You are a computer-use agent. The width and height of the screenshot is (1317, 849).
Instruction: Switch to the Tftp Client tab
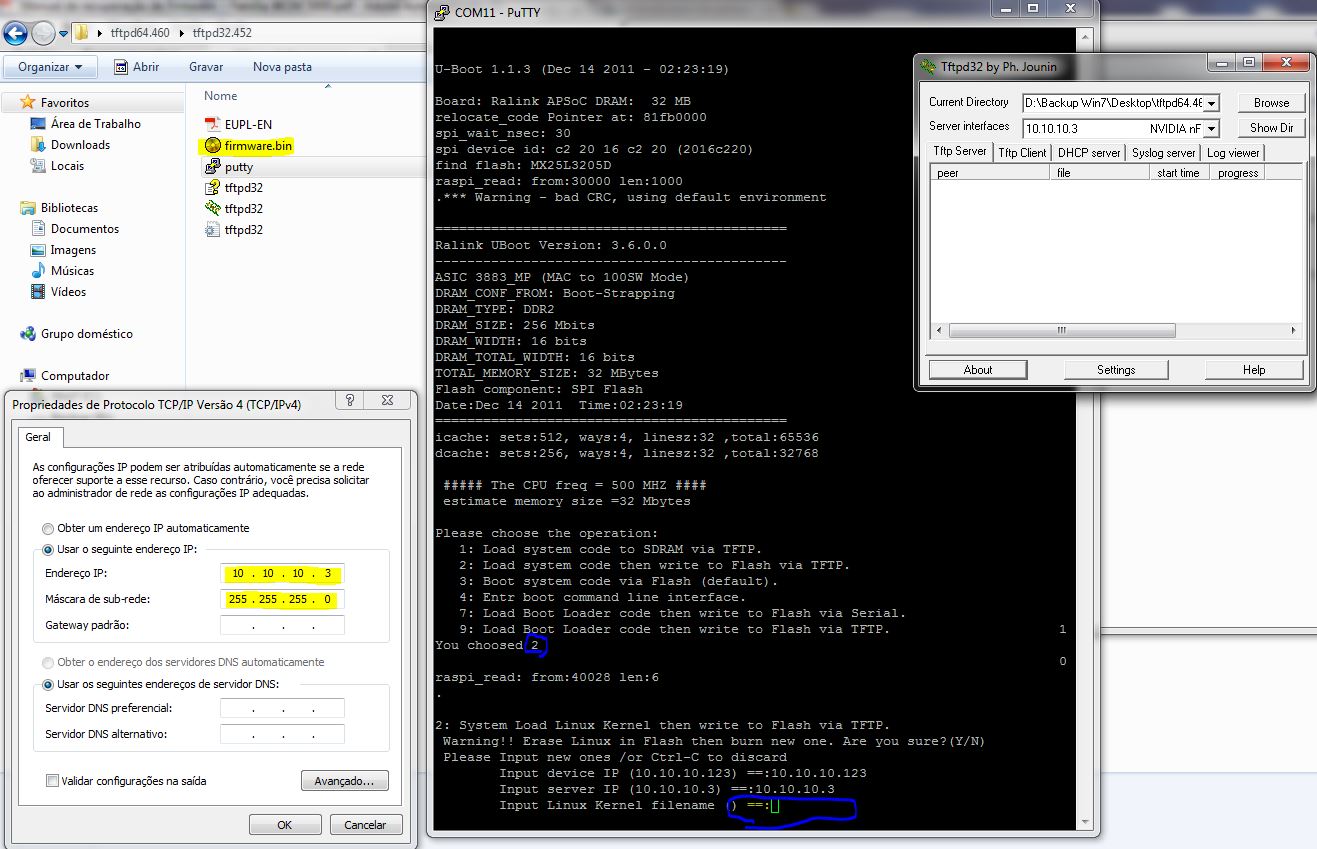coord(1022,153)
